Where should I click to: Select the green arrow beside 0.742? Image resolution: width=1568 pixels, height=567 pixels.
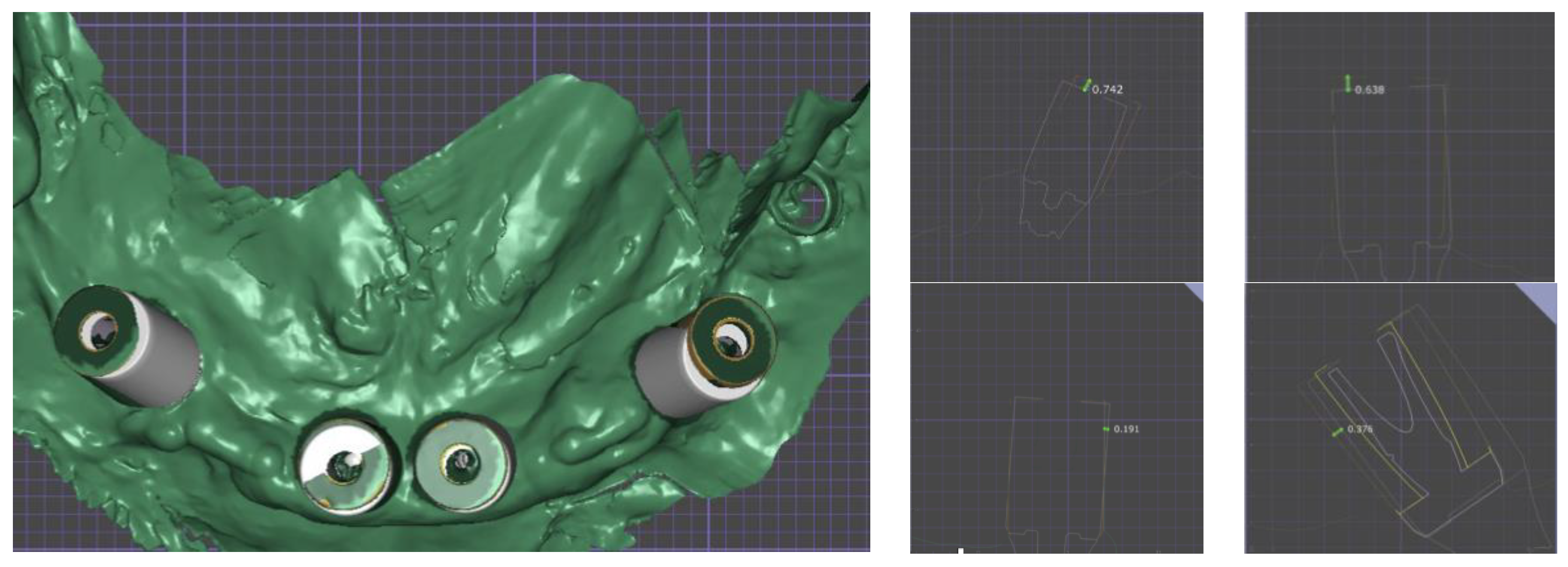click(1087, 85)
